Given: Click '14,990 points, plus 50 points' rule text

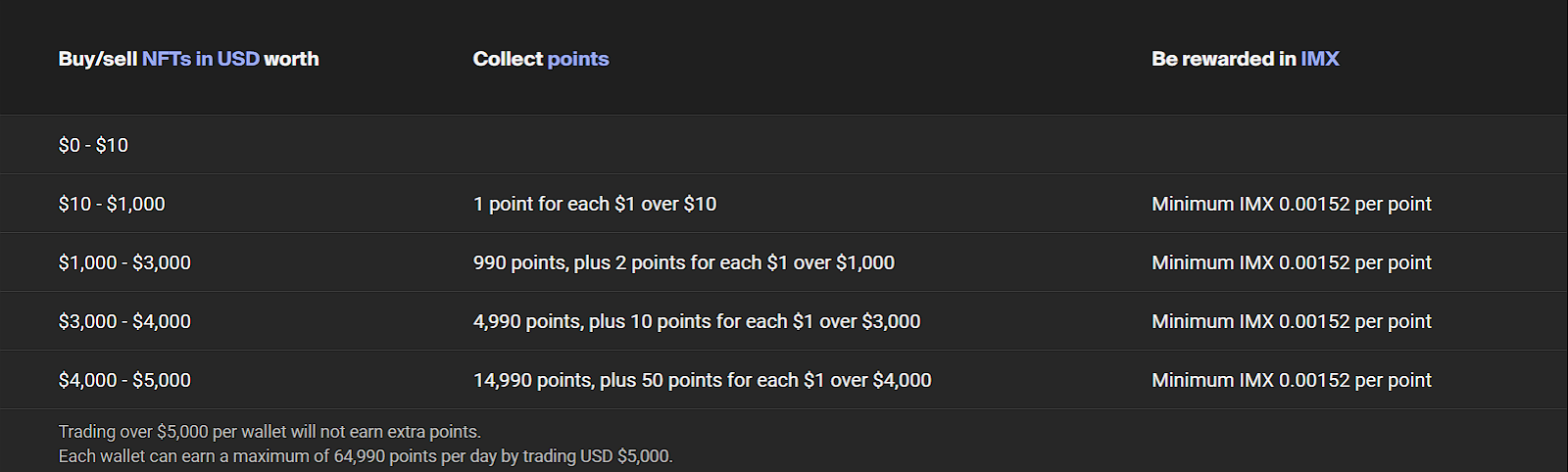Looking at the screenshot, I should [702, 380].
